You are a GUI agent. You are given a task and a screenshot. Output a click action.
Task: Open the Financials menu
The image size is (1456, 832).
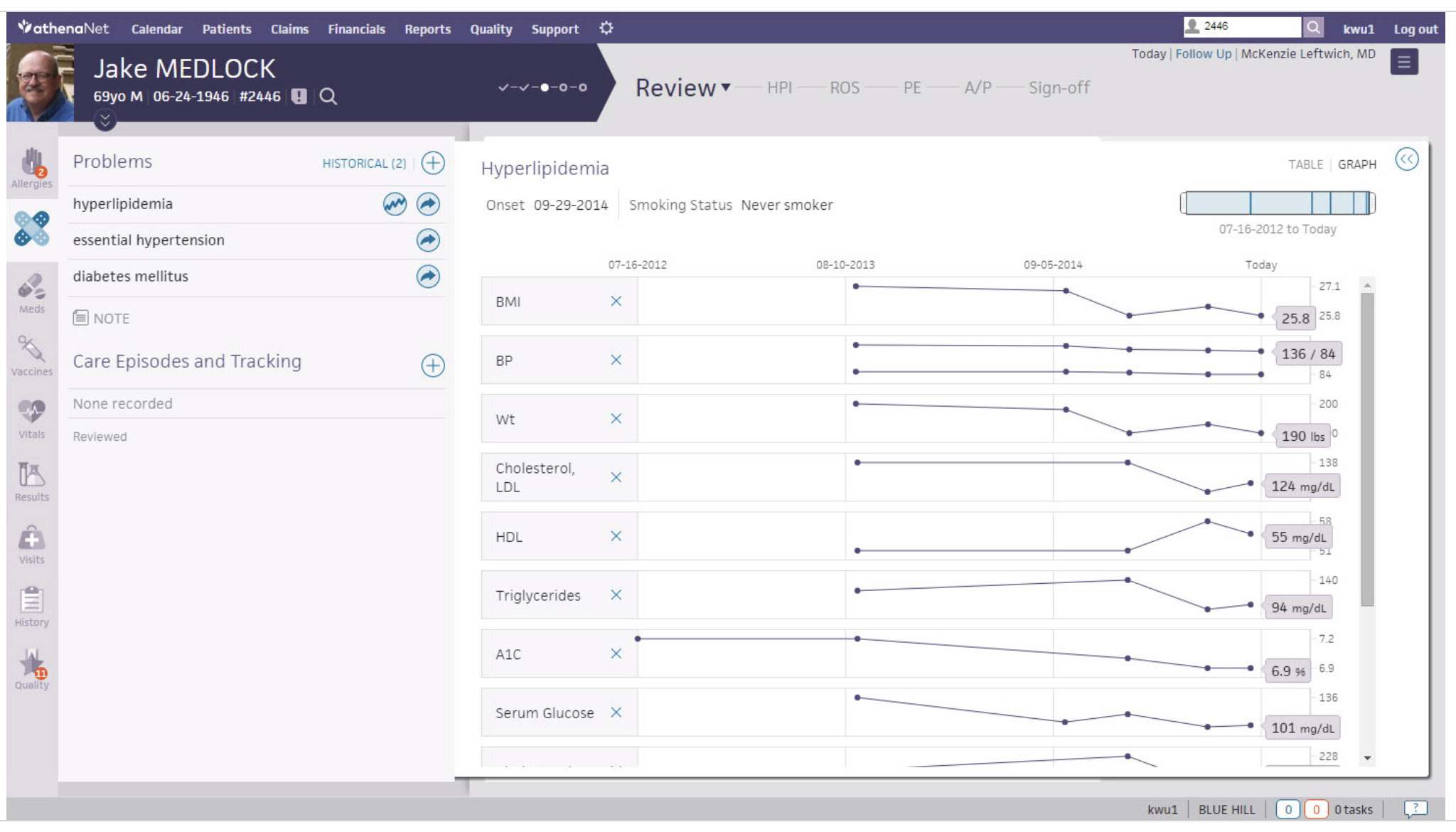click(x=356, y=29)
